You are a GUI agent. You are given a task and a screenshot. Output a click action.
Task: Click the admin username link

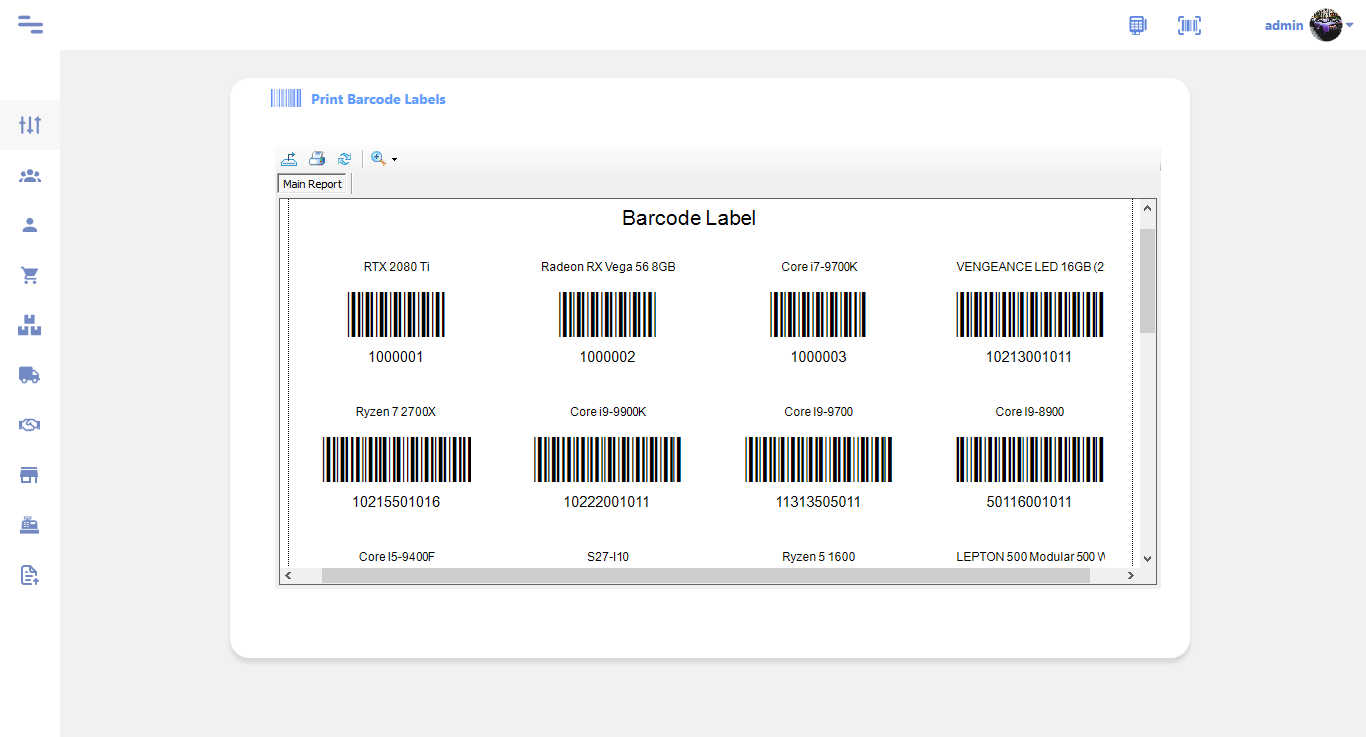coord(1284,26)
